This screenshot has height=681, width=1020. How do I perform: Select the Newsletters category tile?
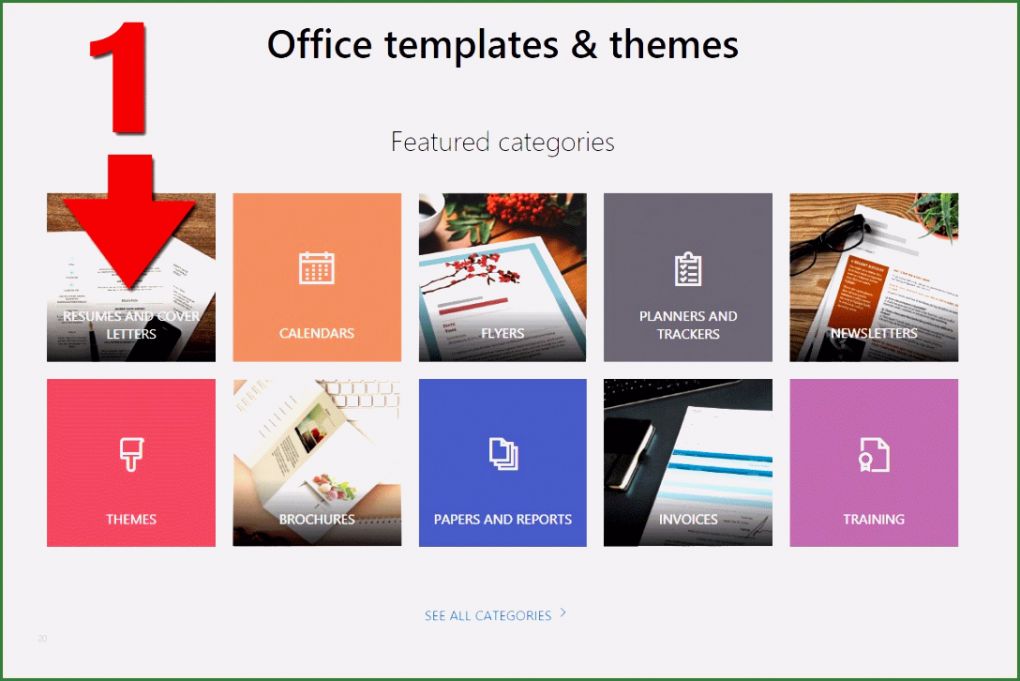click(873, 276)
